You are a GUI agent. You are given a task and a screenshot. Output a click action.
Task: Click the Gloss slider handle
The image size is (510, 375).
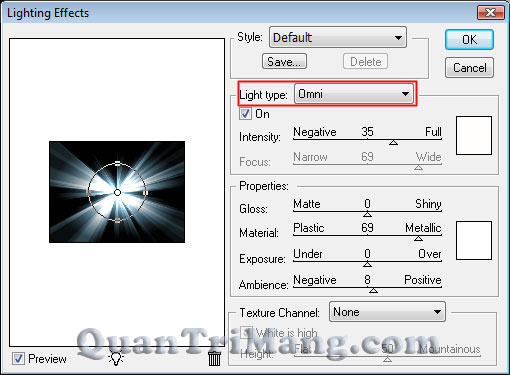[x=367, y=214]
